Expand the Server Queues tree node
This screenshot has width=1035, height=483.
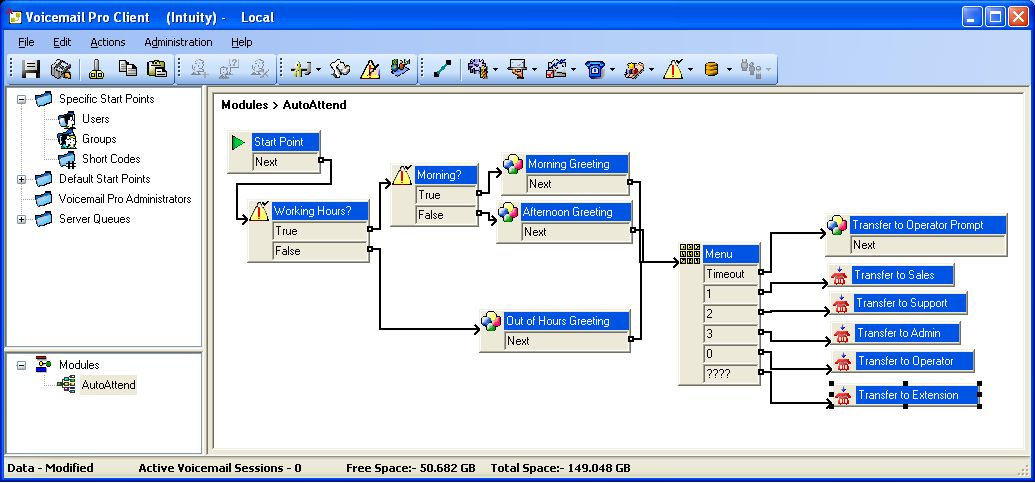click(22, 219)
